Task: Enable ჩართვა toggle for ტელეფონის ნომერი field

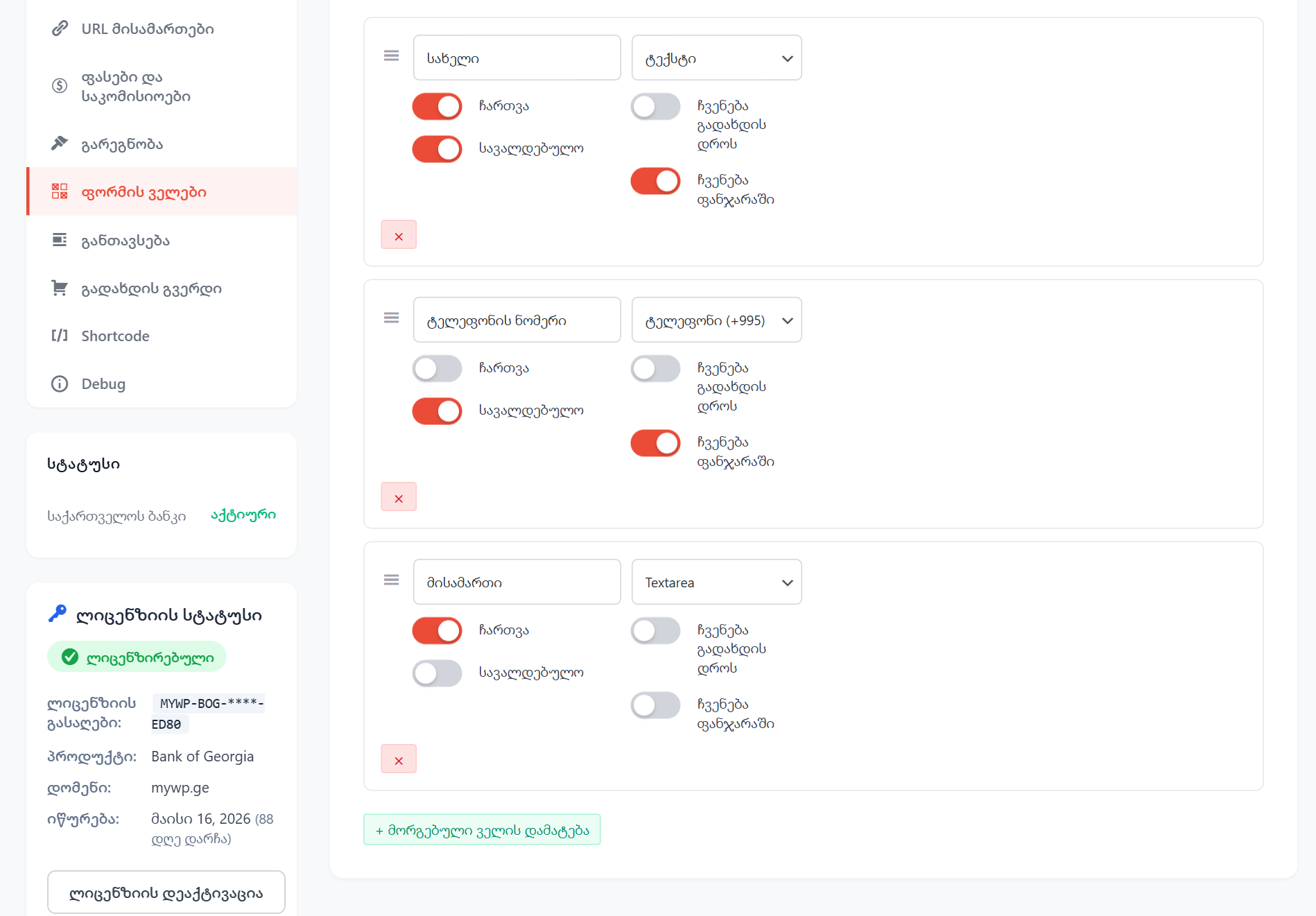Action: click(437, 369)
